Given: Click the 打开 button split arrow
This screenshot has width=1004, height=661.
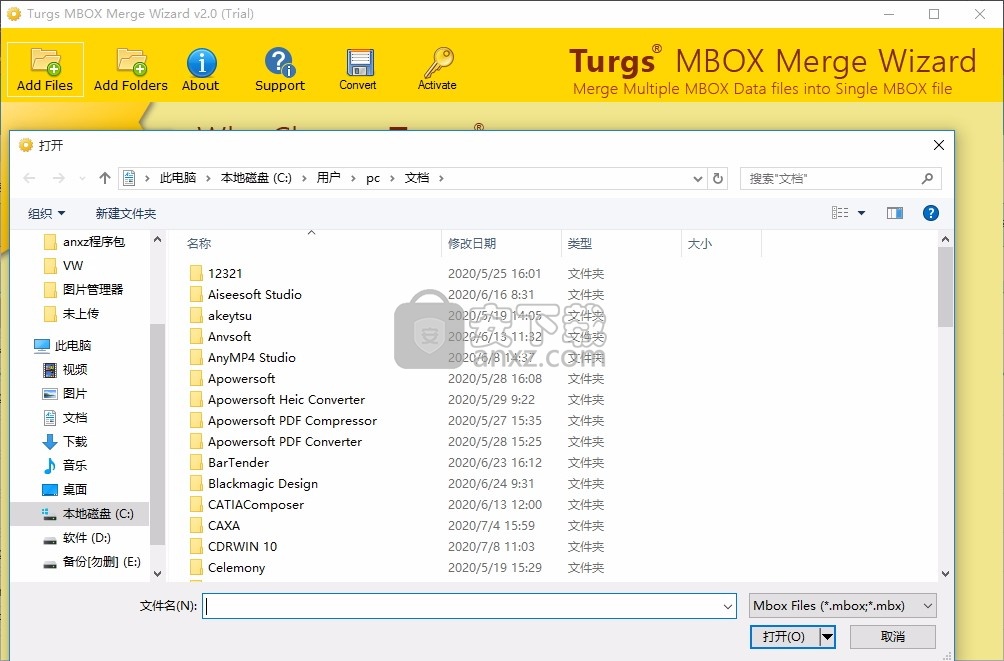Looking at the screenshot, I should coord(827,637).
